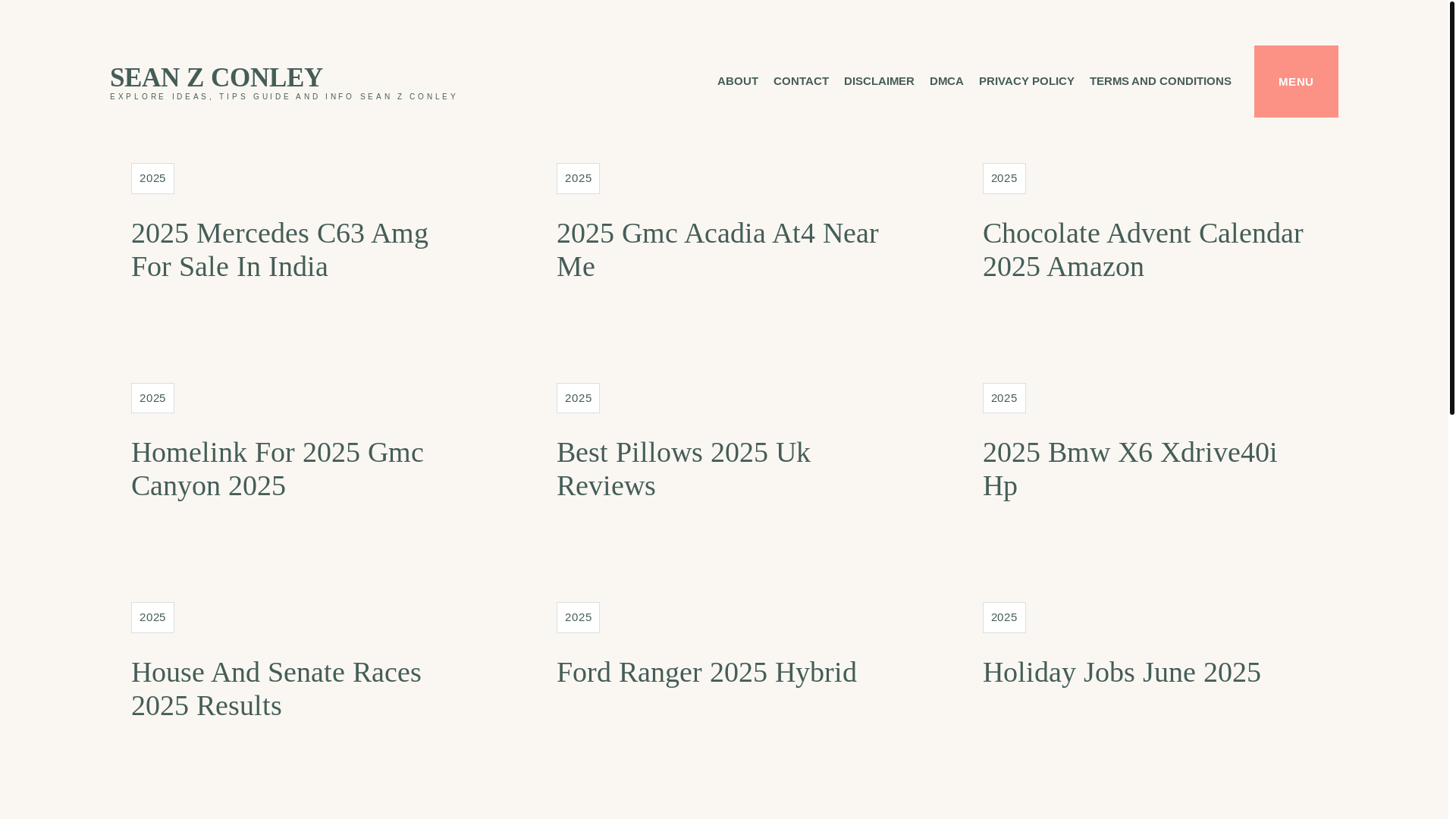Click the vertical page scrollbar thumb
The image size is (1456, 819).
pyautogui.click(x=1451, y=207)
